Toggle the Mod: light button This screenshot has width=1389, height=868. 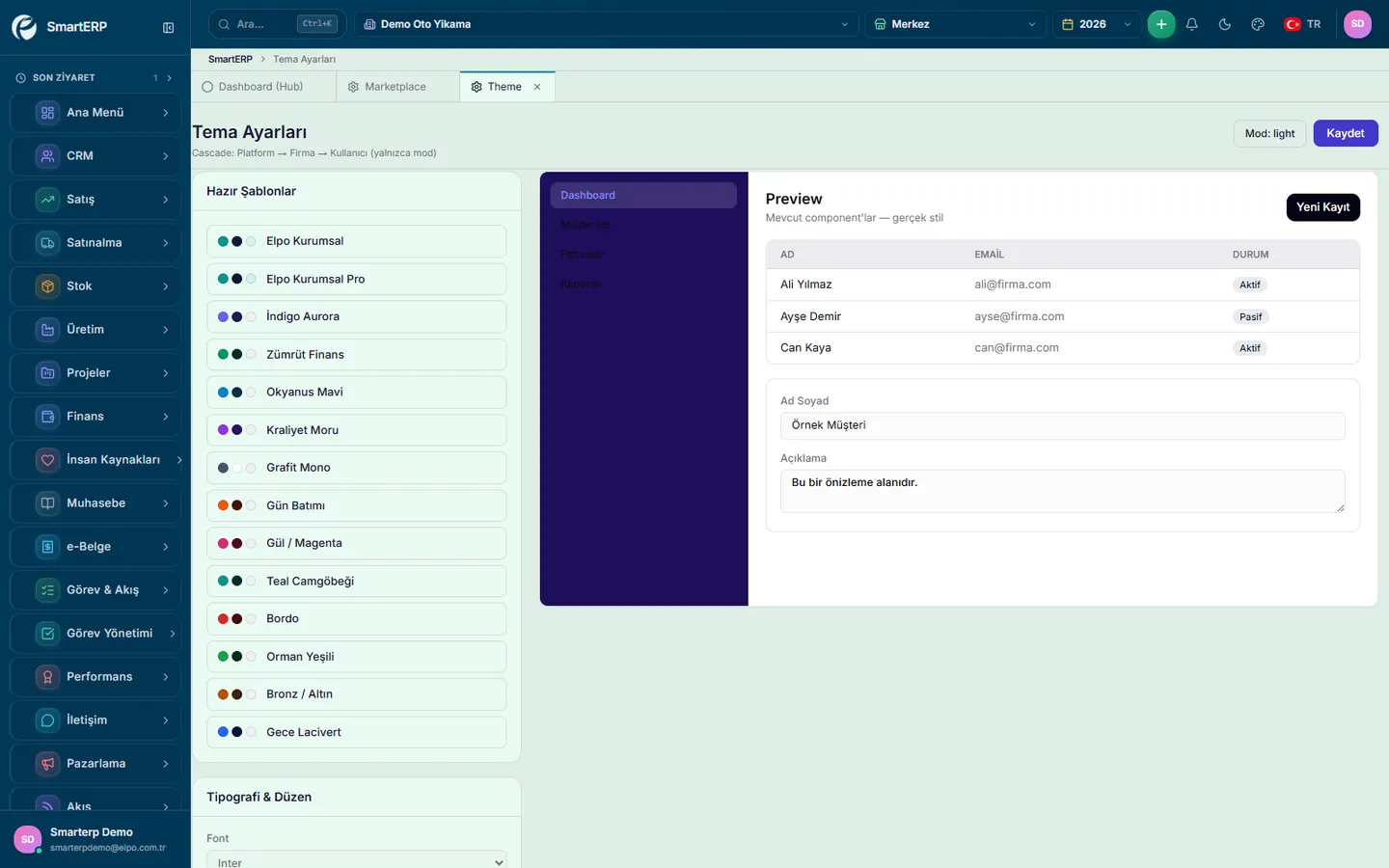(1269, 133)
